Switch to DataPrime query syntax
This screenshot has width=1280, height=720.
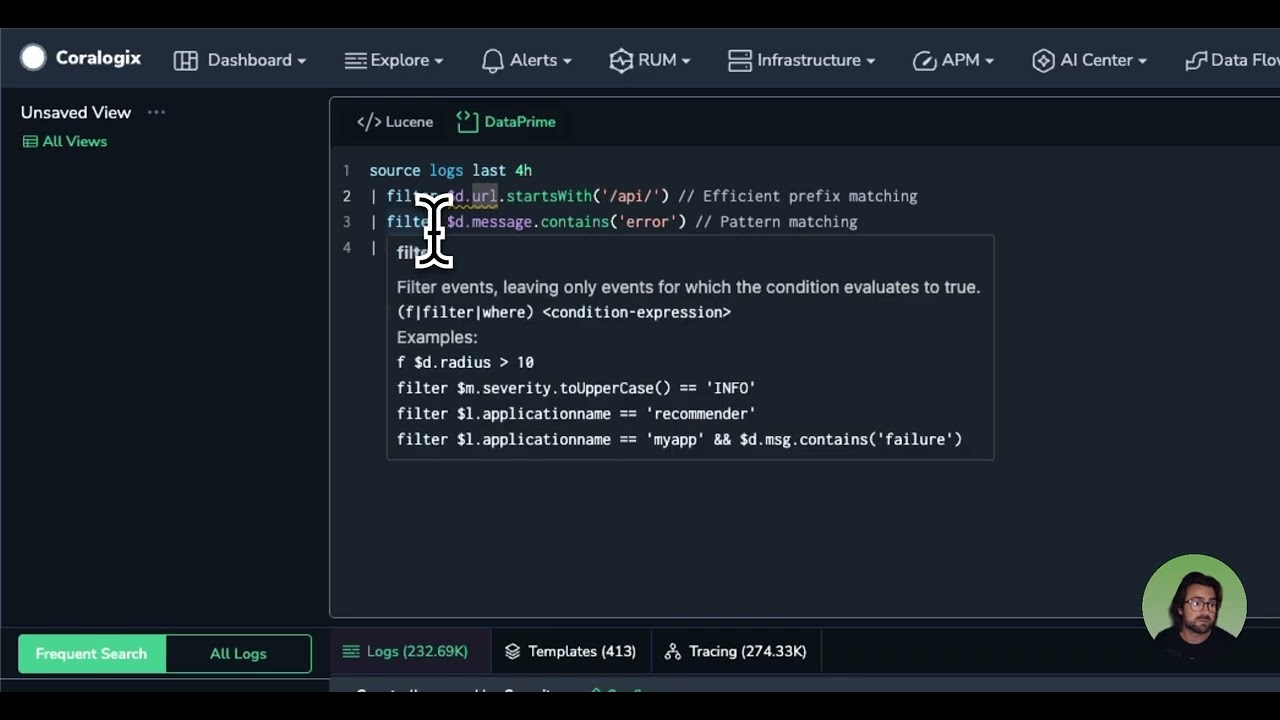pyautogui.click(x=506, y=122)
